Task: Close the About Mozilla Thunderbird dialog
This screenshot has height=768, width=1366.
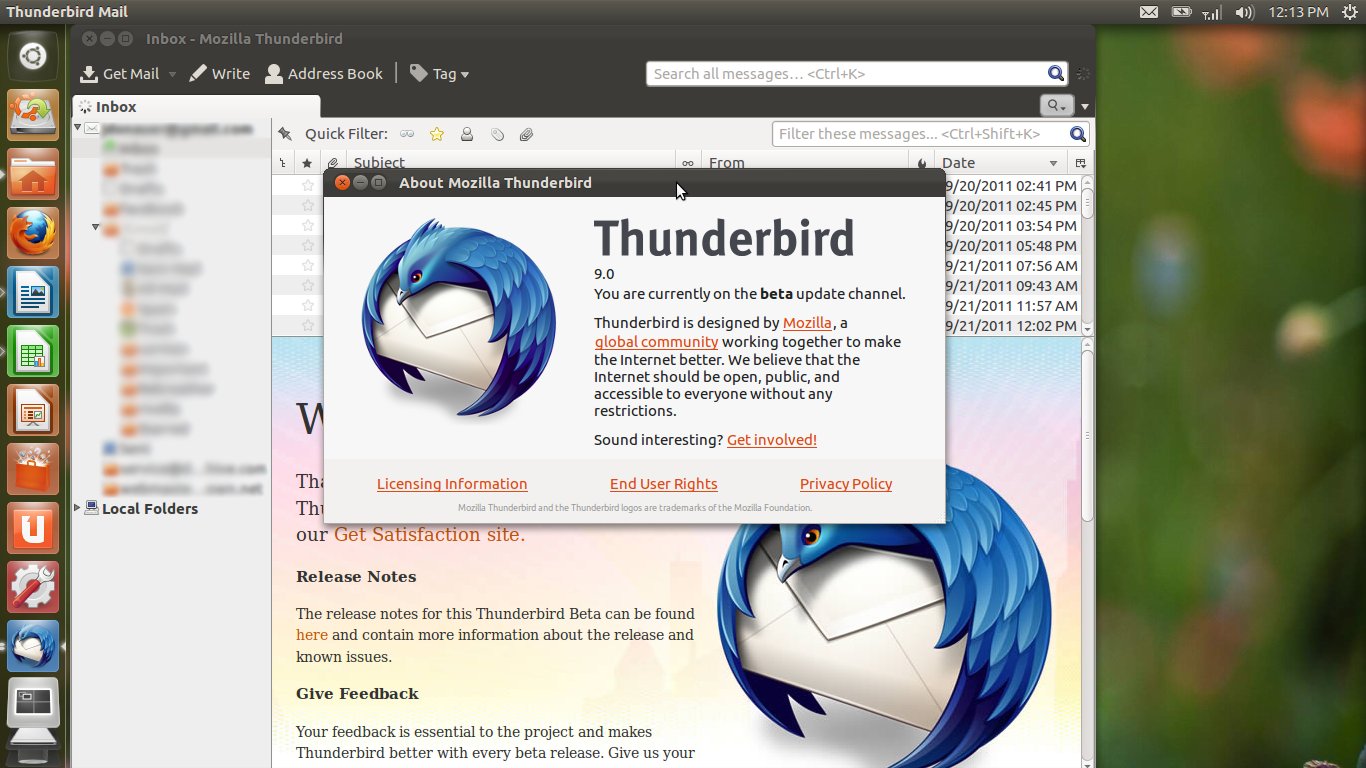Action: [342, 183]
